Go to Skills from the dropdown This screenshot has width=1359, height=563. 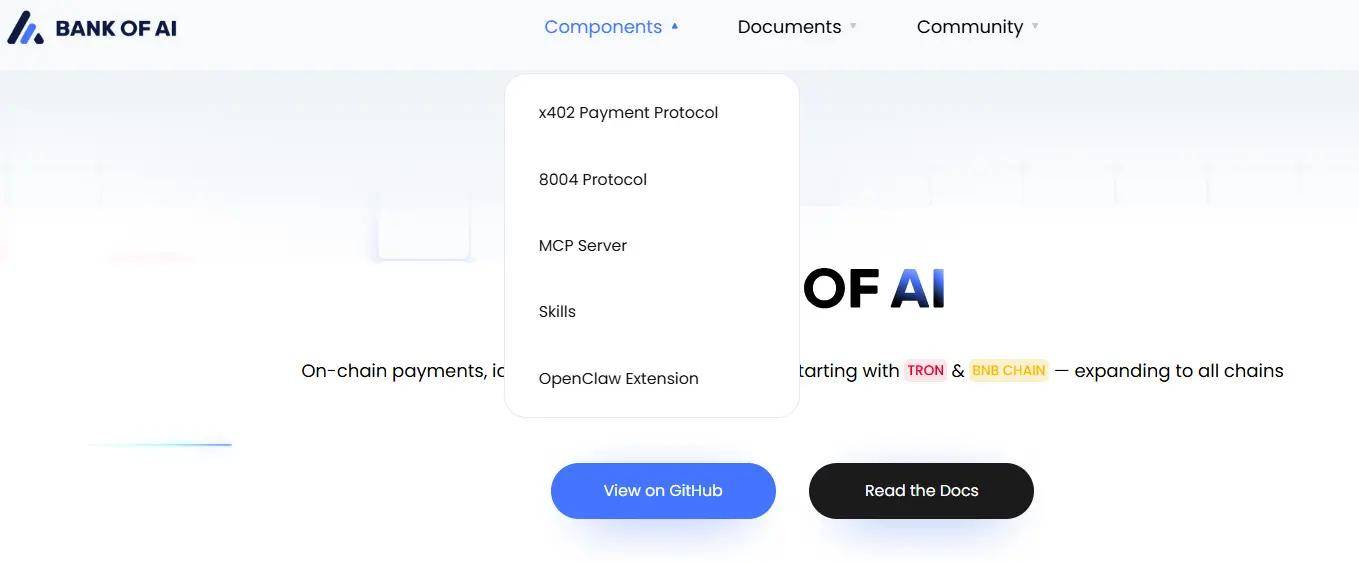click(557, 312)
